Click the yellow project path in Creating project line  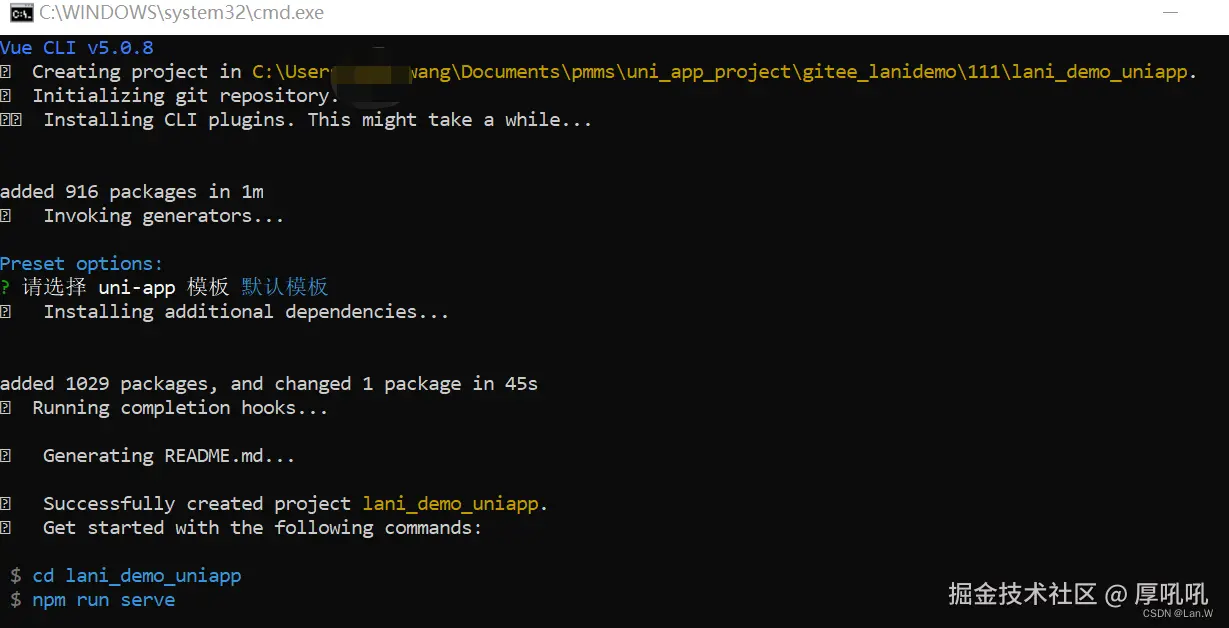point(723,71)
